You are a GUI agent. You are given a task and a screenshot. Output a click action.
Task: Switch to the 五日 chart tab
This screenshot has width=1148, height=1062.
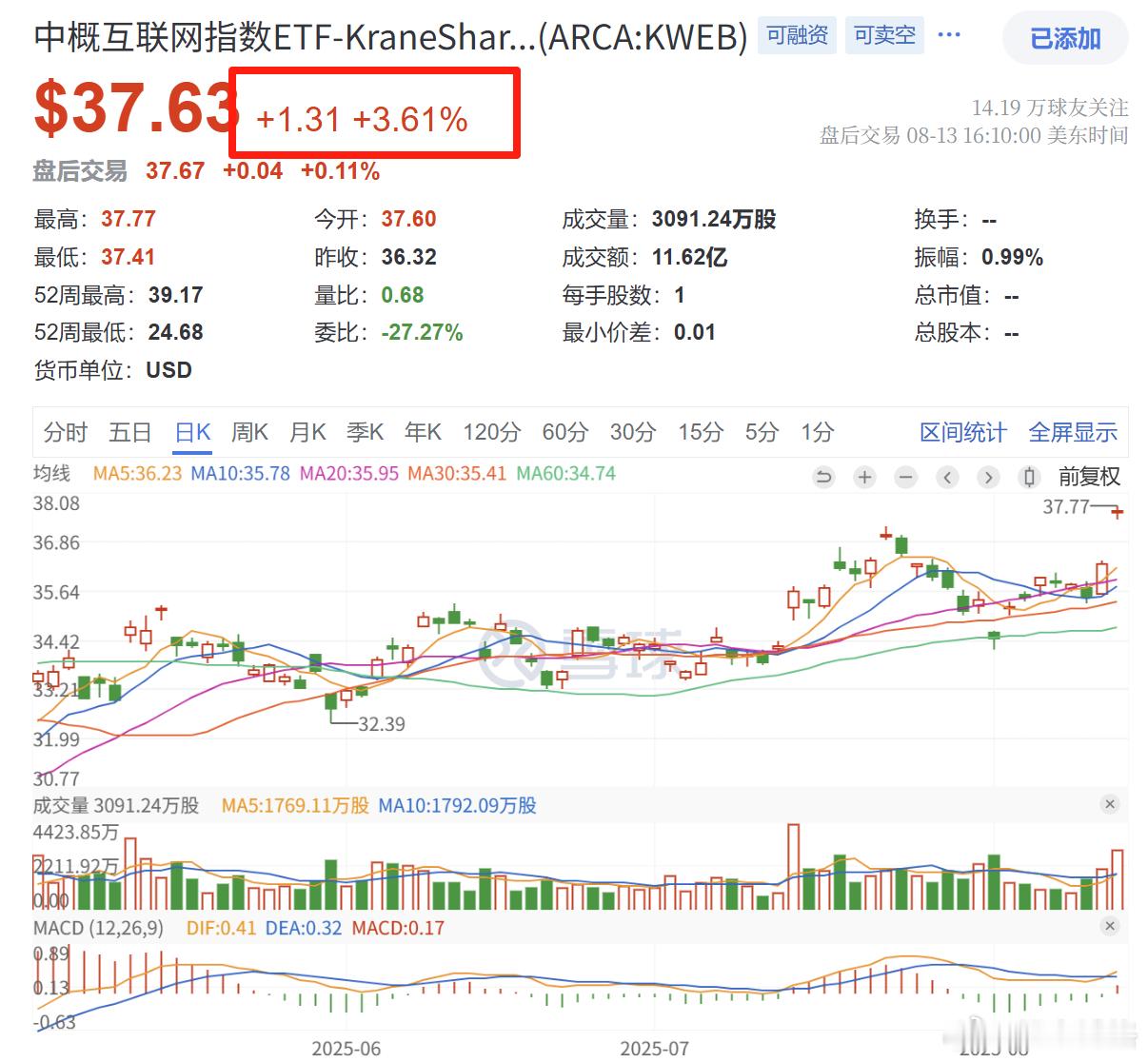[130, 432]
